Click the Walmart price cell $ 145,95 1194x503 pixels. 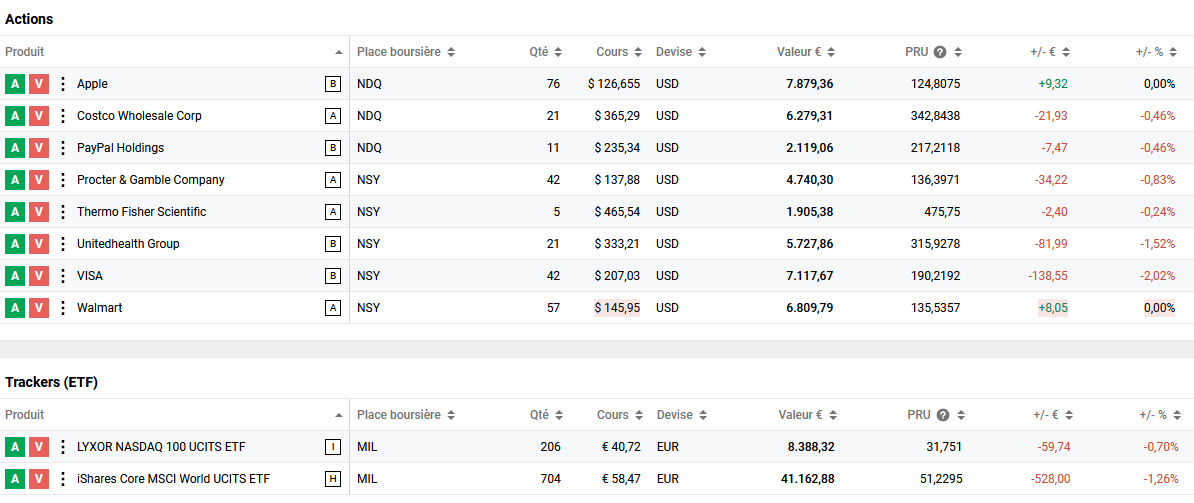(617, 308)
